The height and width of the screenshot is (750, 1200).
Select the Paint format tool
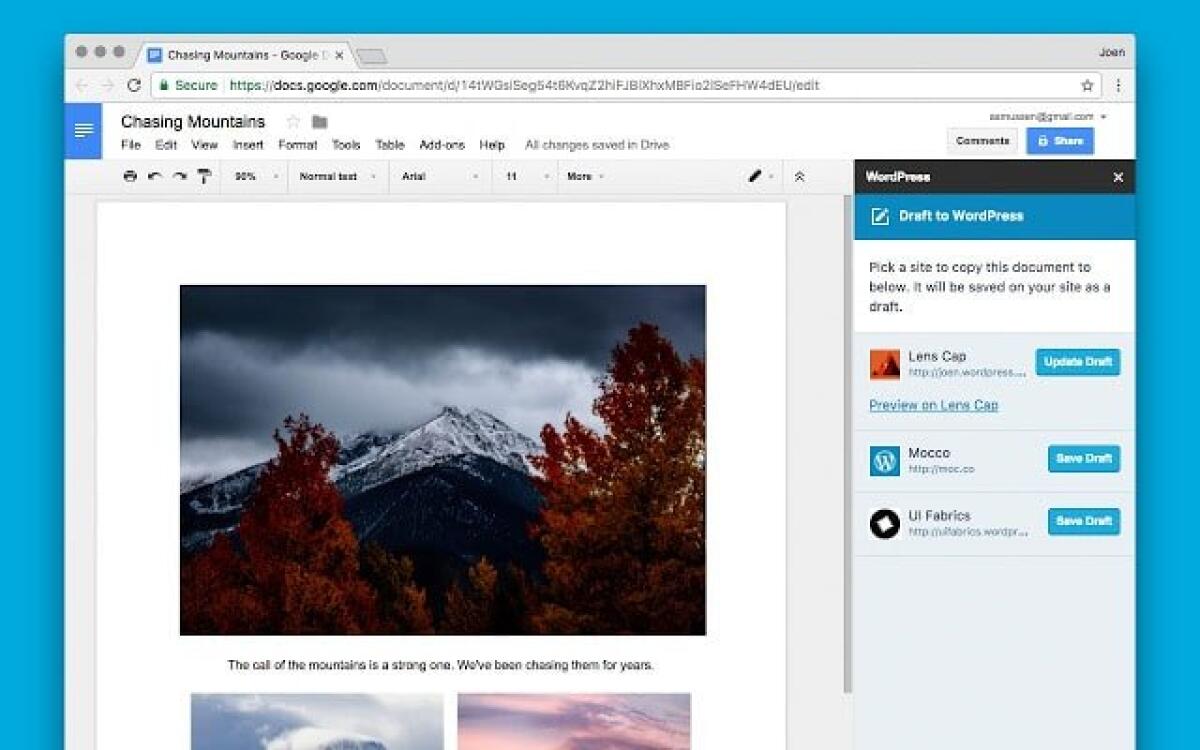click(202, 177)
